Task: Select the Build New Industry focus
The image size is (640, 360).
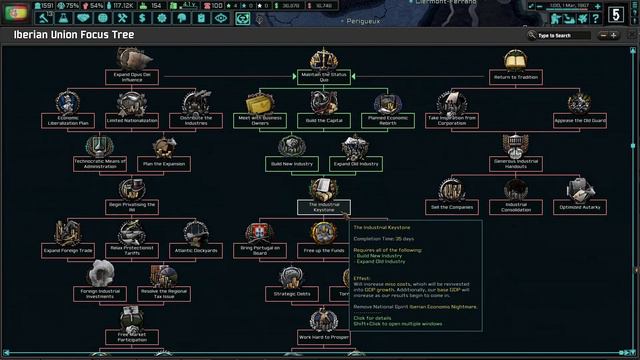Action: [292, 164]
